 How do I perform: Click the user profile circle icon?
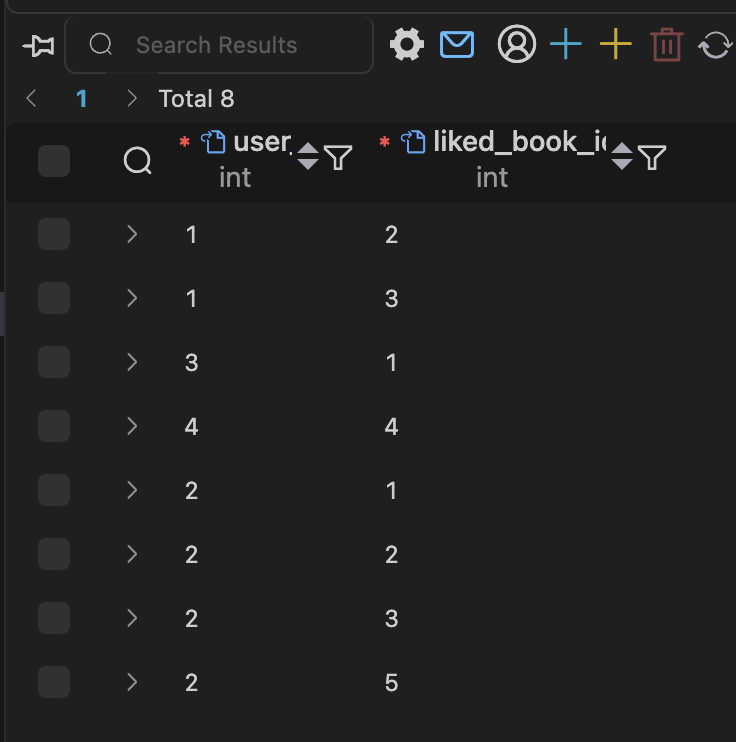pos(516,45)
